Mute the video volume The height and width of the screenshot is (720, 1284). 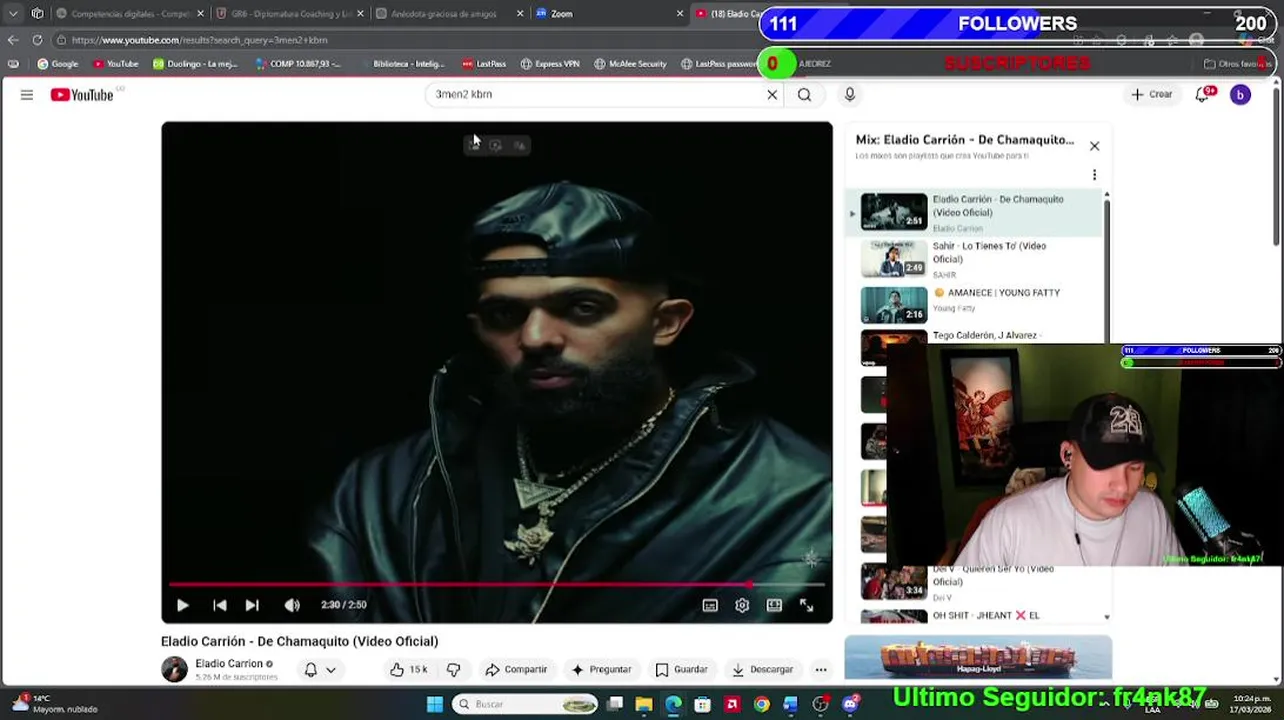tap(292, 605)
